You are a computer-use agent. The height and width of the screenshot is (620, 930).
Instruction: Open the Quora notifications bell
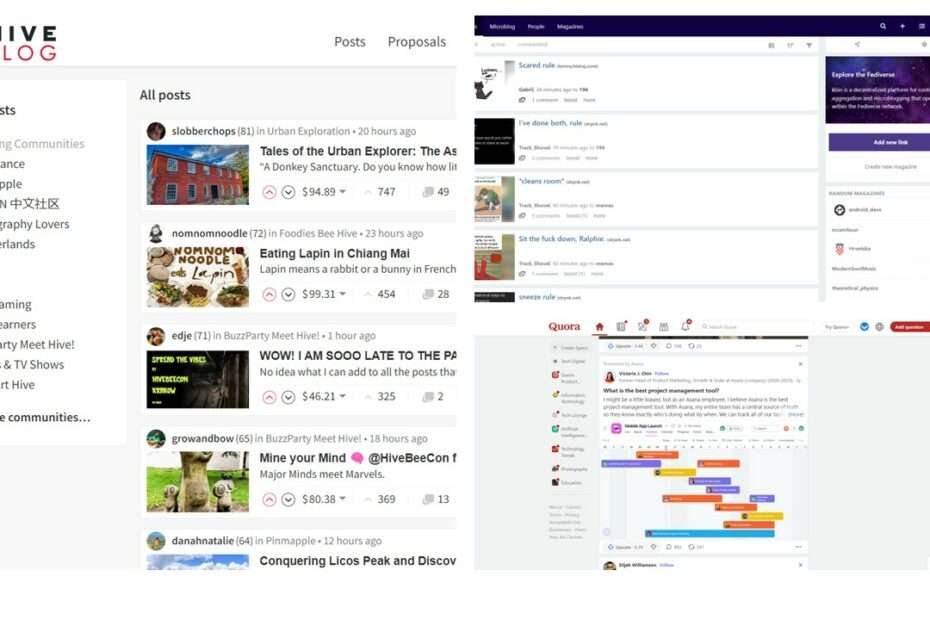(686, 326)
